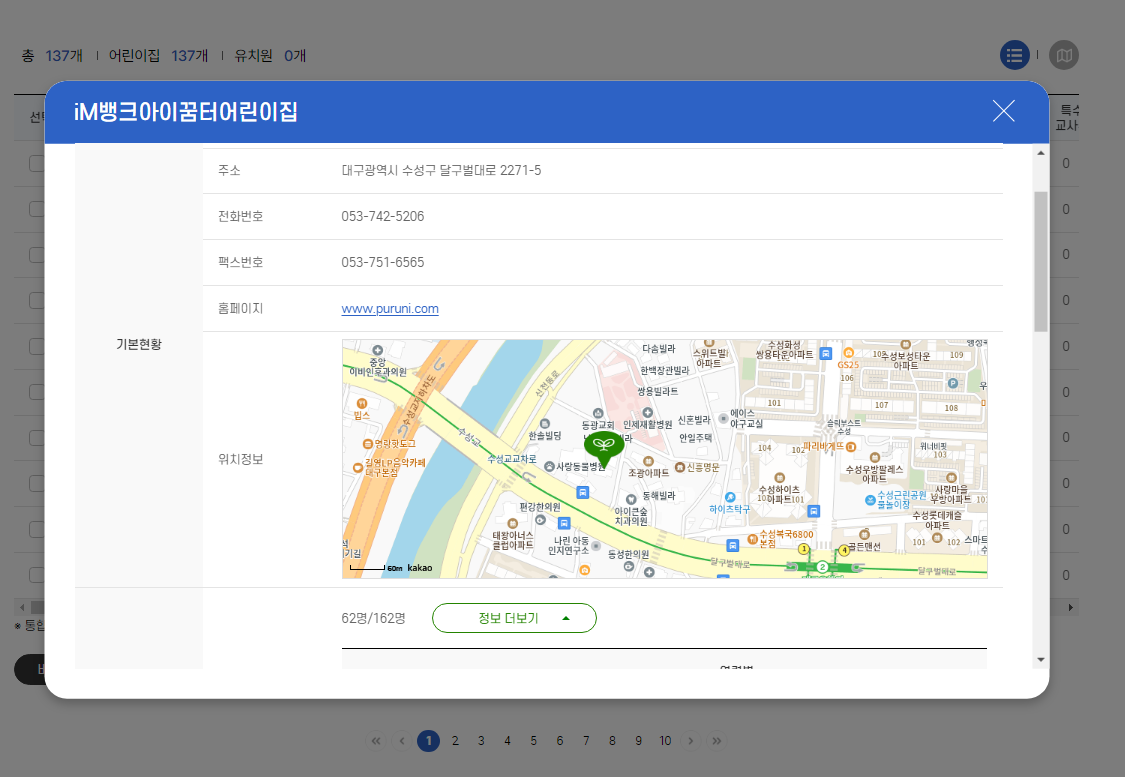
Task: Click 사랑동물병원 vet marker icon
Action: click(x=549, y=466)
